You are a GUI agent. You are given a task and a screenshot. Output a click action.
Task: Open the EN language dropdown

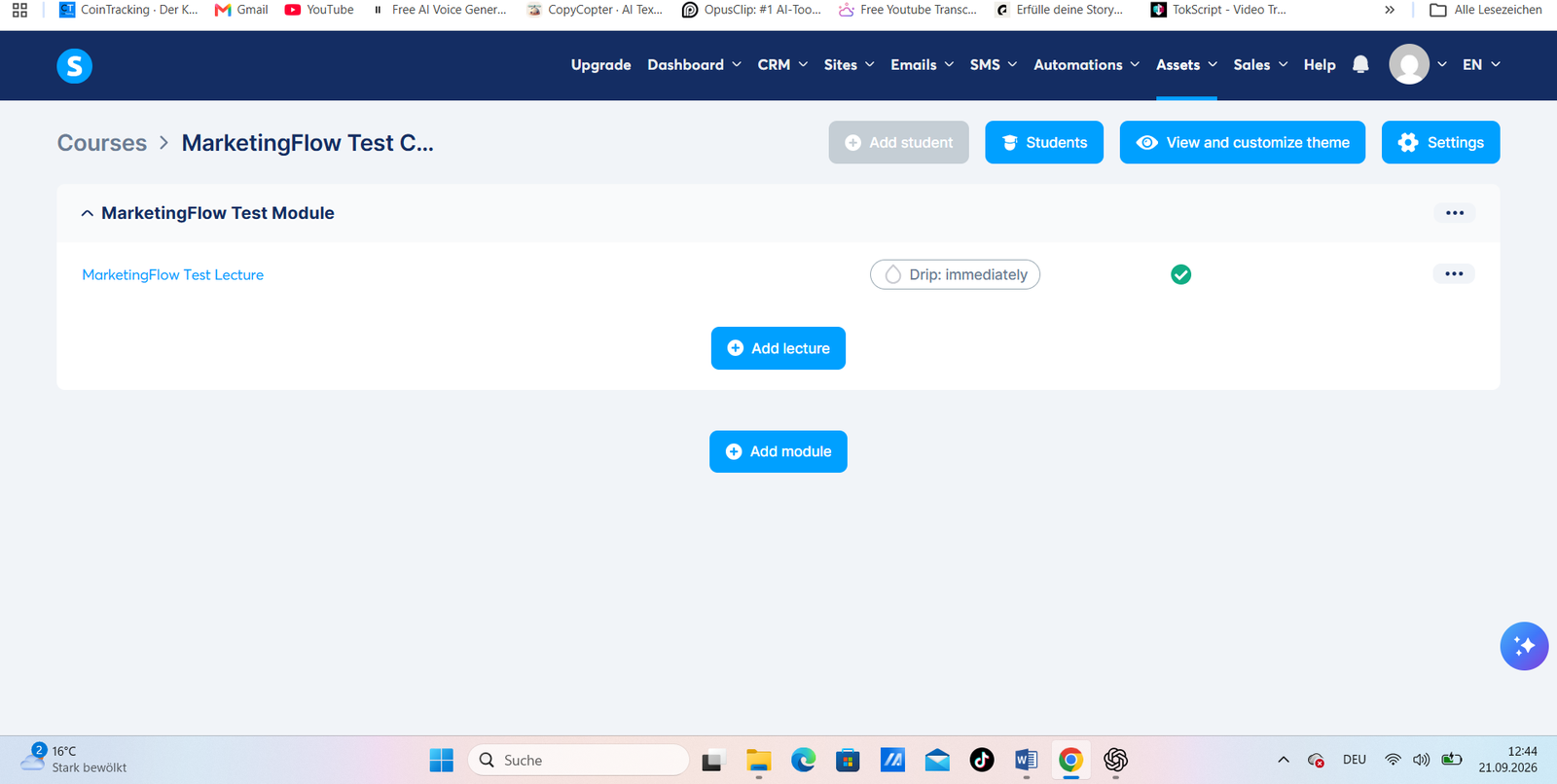[x=1481, y=64]
